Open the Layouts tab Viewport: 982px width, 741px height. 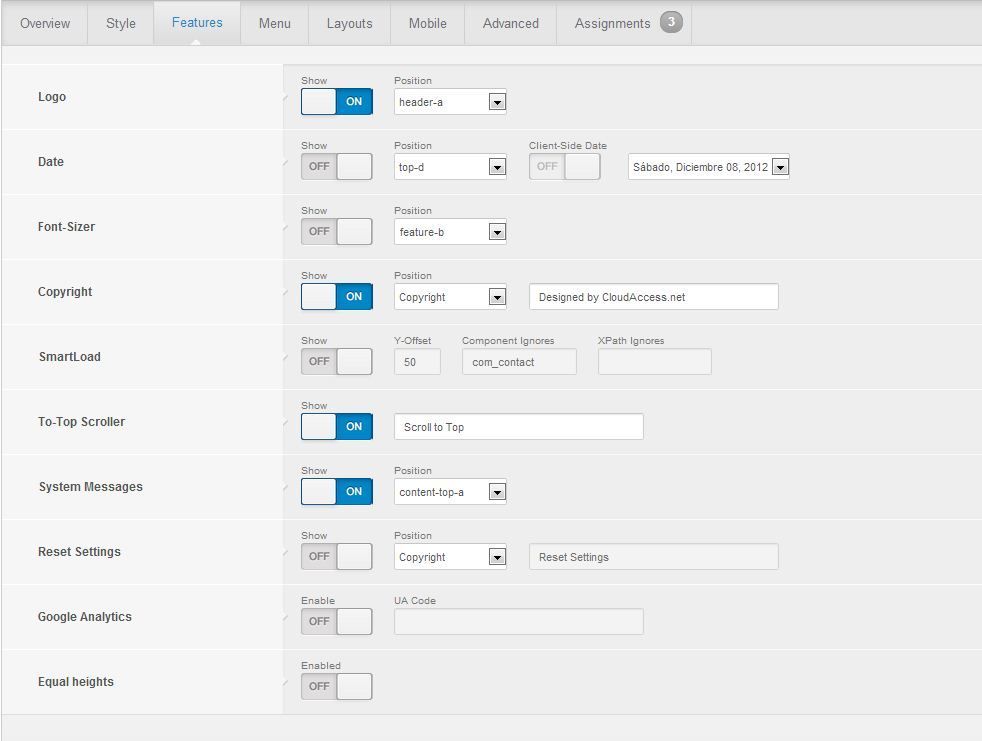pos(349,23)
